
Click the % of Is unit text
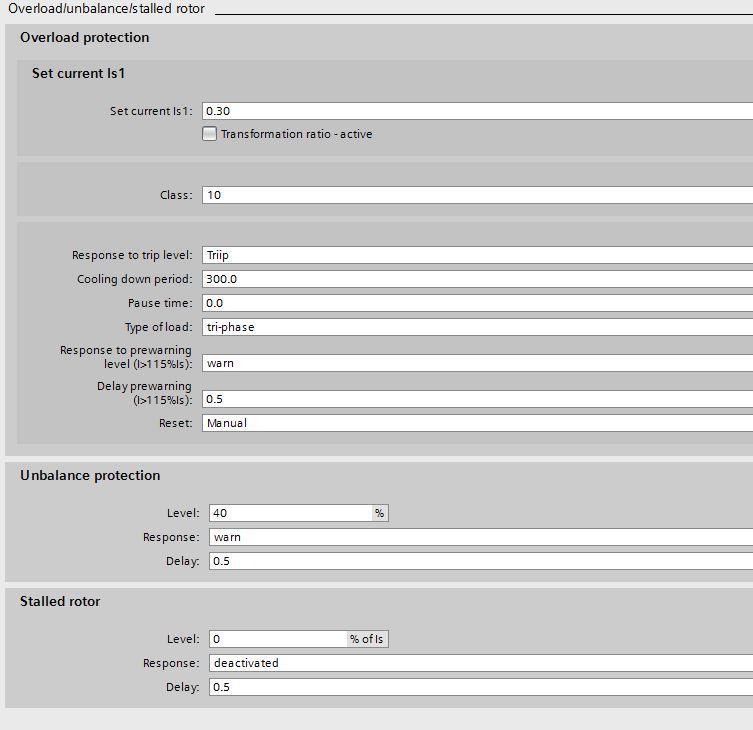367,639
